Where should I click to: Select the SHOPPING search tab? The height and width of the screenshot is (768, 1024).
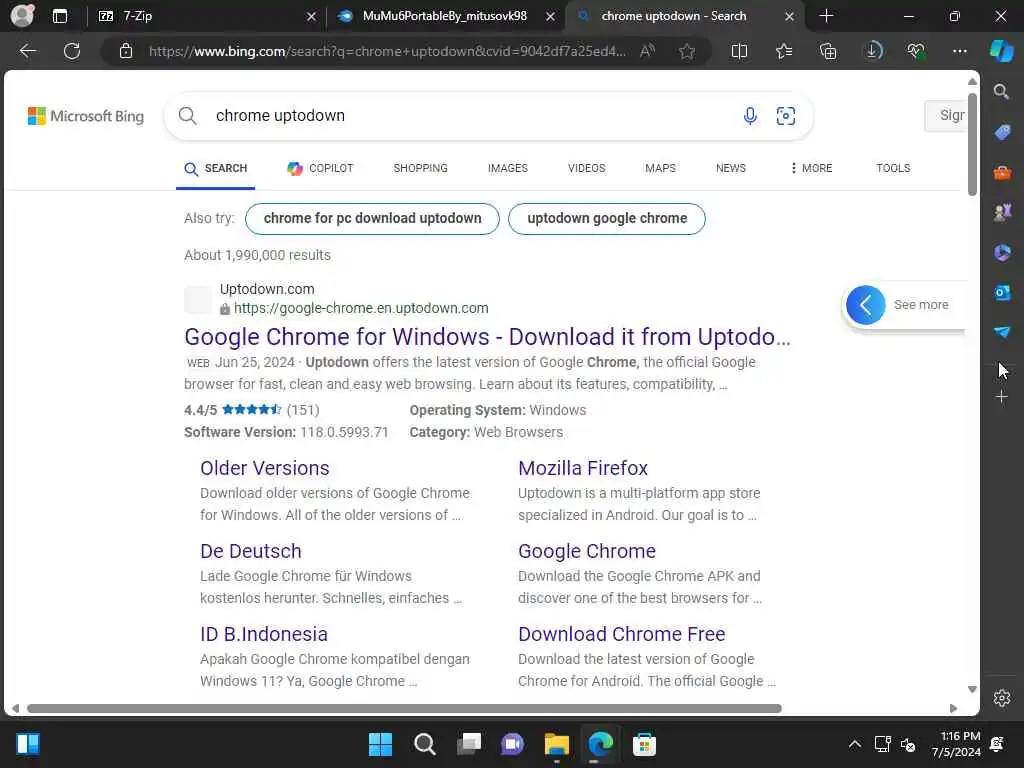click(421, 168)
